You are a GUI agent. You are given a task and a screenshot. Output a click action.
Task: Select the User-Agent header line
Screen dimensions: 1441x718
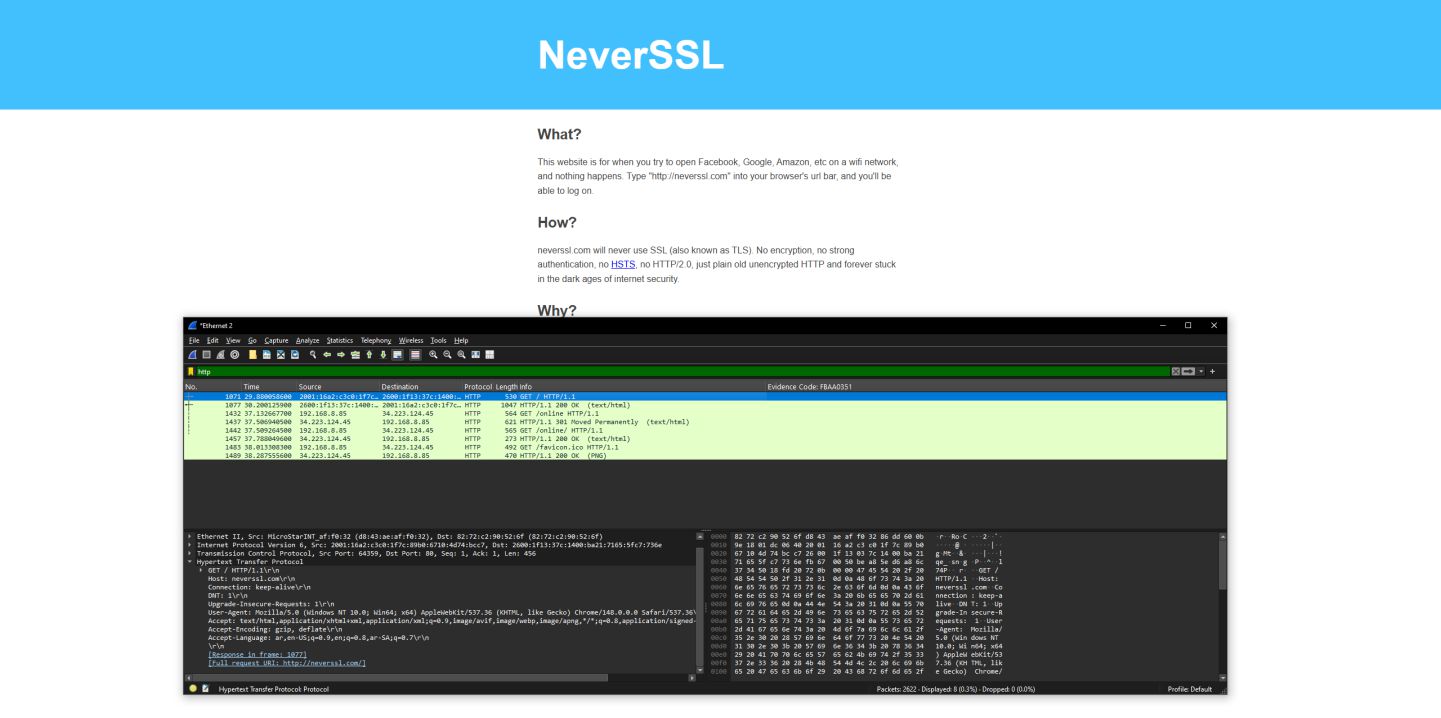450,612
